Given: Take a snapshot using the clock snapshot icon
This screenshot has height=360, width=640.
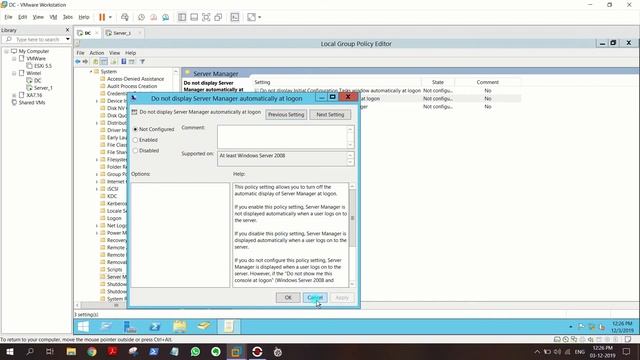Looking at the screenshot, I should point(141,17).
